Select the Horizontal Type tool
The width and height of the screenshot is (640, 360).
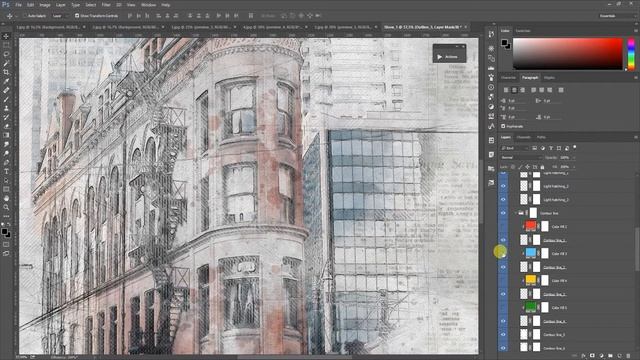[x=6, y=171]
